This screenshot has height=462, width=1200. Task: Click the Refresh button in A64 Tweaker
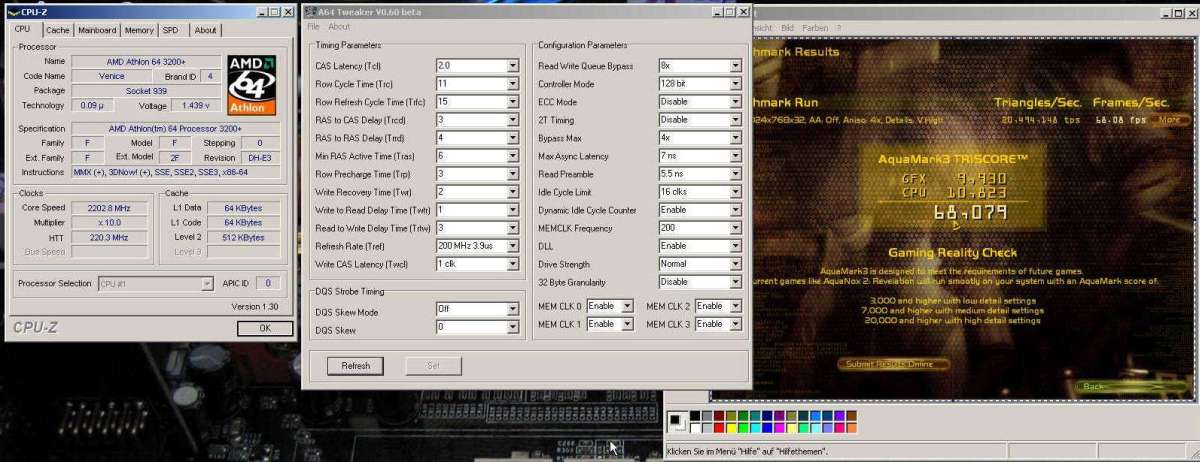coord(356,366)
